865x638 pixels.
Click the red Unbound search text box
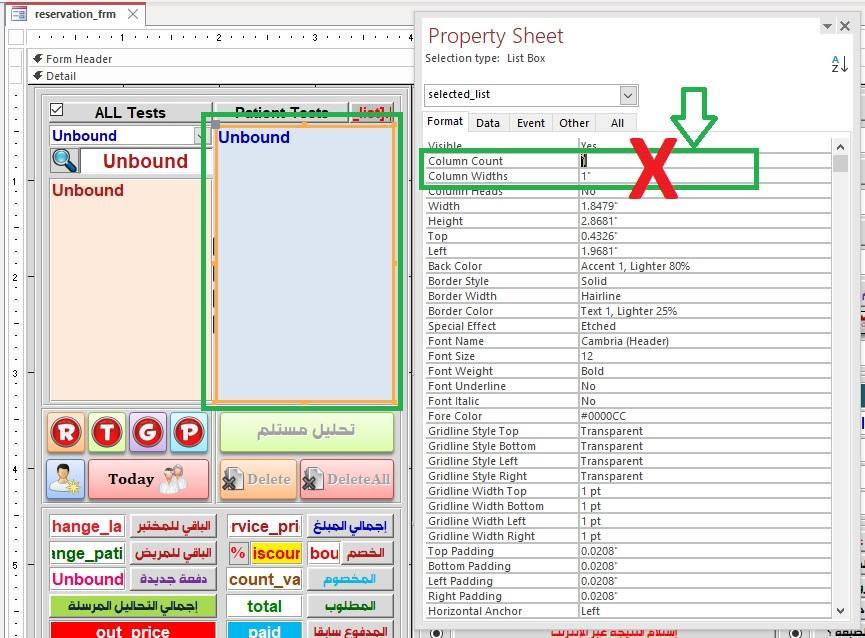coord(145,161)
